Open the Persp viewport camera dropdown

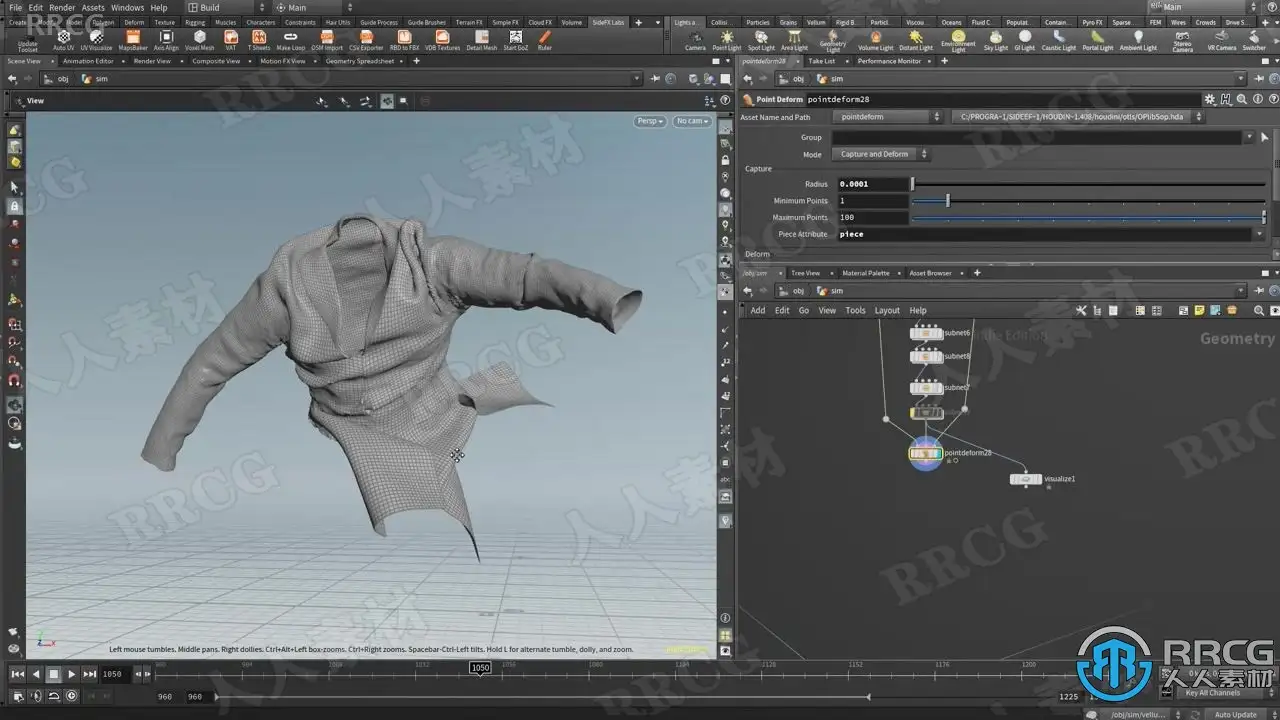pos(650,121)
